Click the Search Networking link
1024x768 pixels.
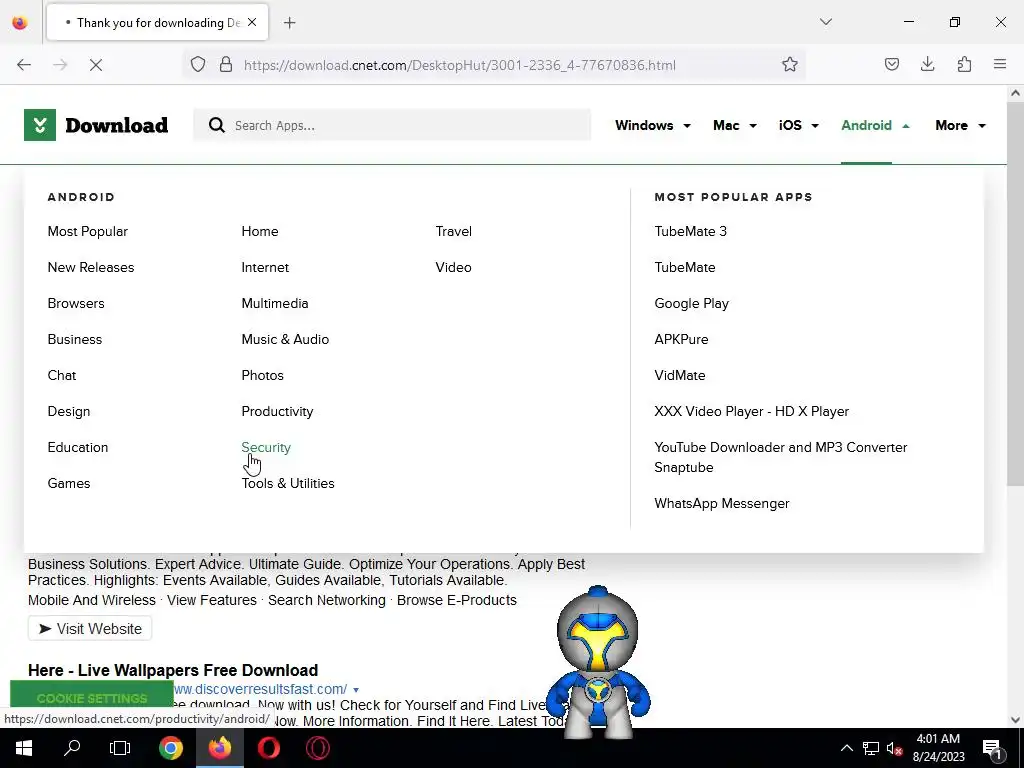click(x=327, y=600)
